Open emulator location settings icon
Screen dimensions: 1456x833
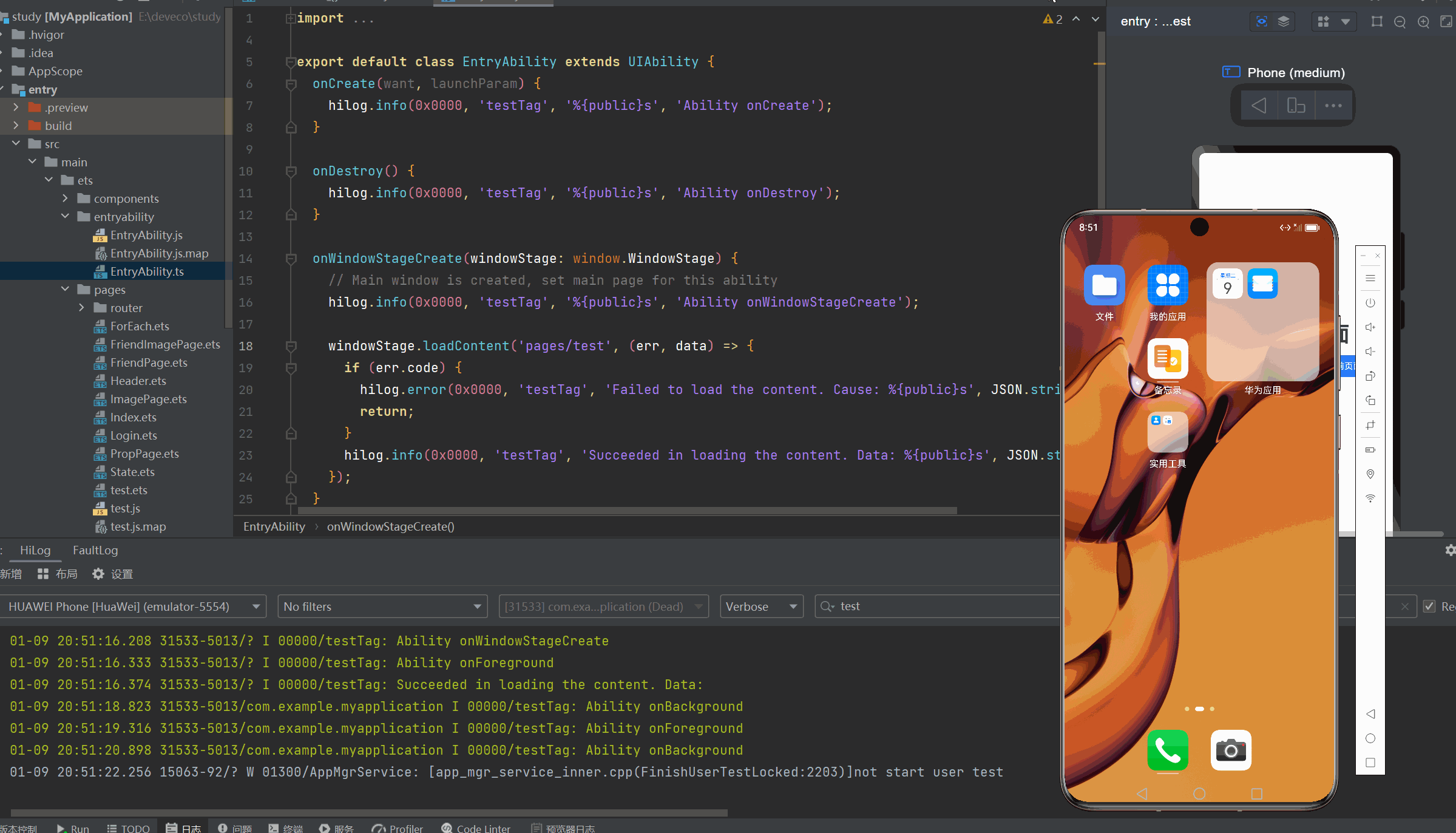tap(1370, 474)
